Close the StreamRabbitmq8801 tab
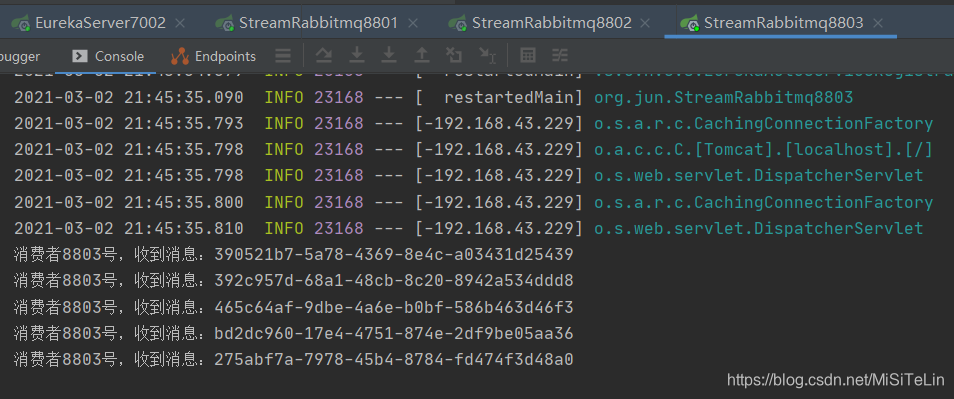The height and width of the screenshot is (399, 954). pyautogui.click(x=413, y=24)
